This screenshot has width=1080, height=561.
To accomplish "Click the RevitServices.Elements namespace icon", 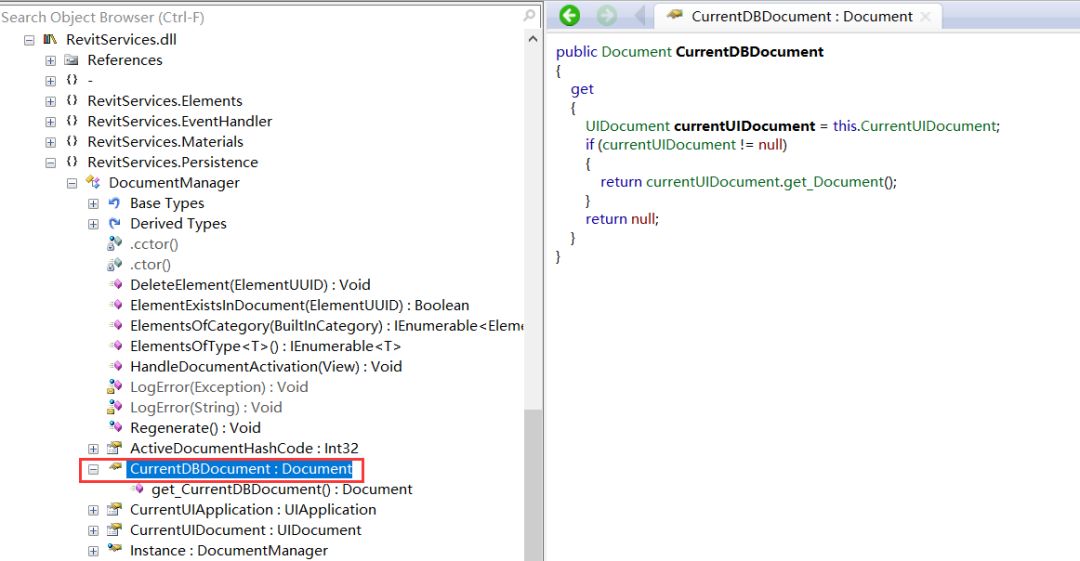I will pos(72,101).
